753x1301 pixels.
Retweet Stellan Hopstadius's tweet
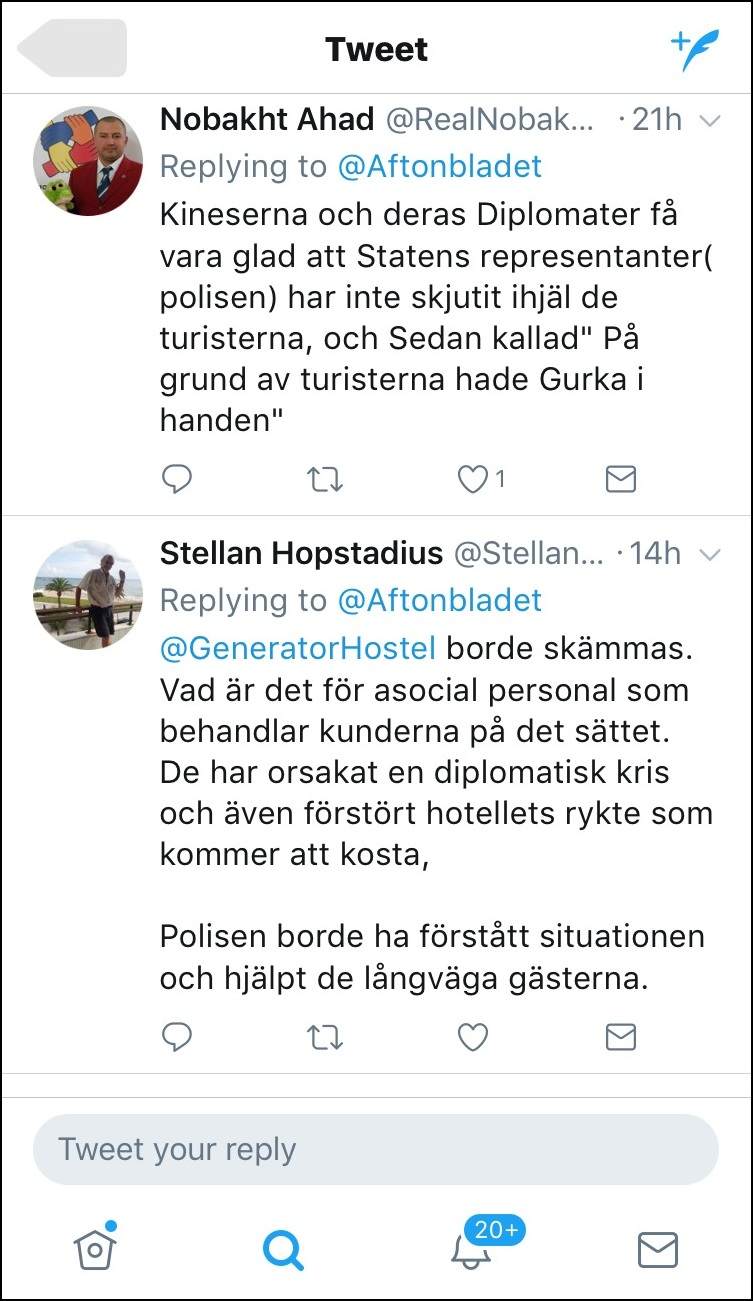point(324,1038)
